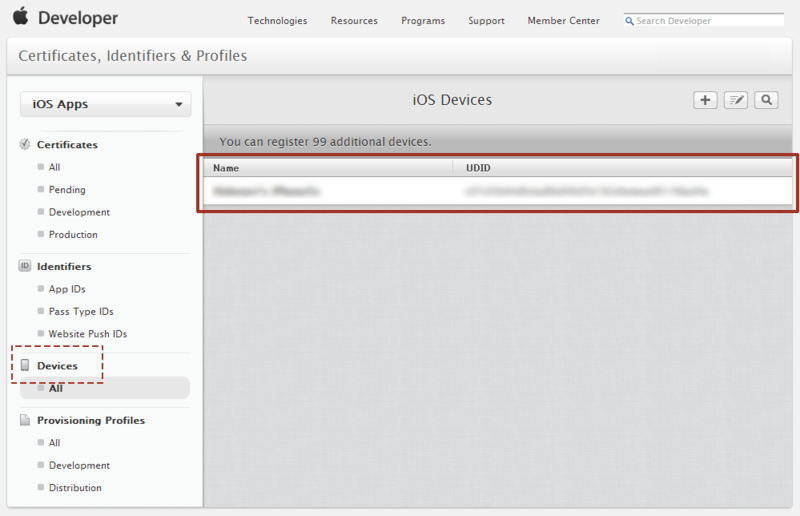Open the Technologies menu

pos(278,21)
